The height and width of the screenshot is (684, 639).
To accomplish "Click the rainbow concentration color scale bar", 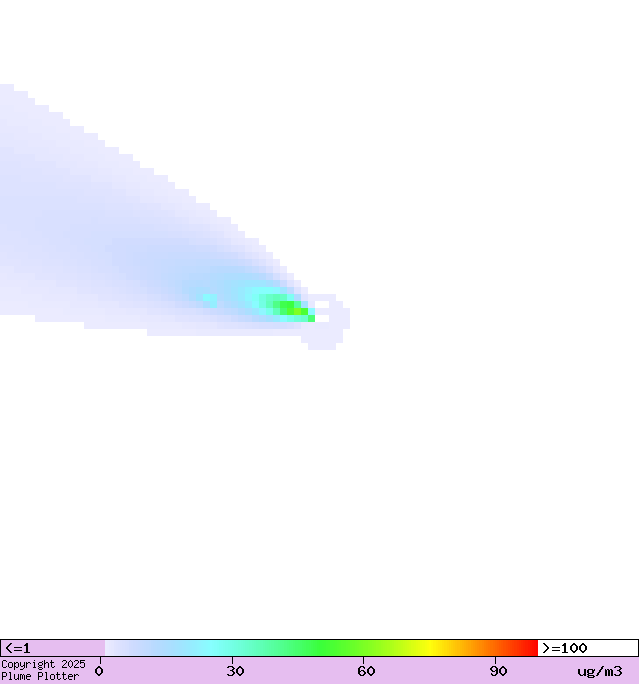I will coord(321,648).
